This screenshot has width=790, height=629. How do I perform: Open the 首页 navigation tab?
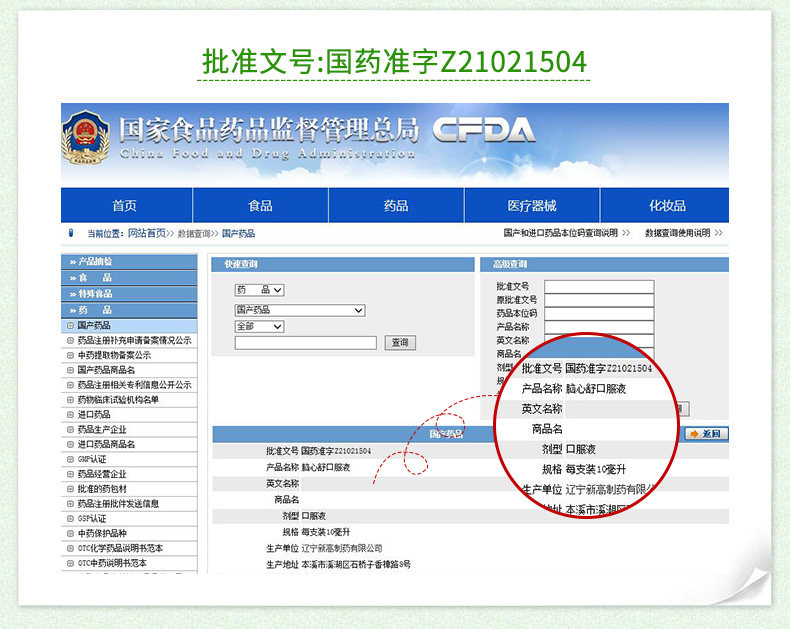pos(124,206)
